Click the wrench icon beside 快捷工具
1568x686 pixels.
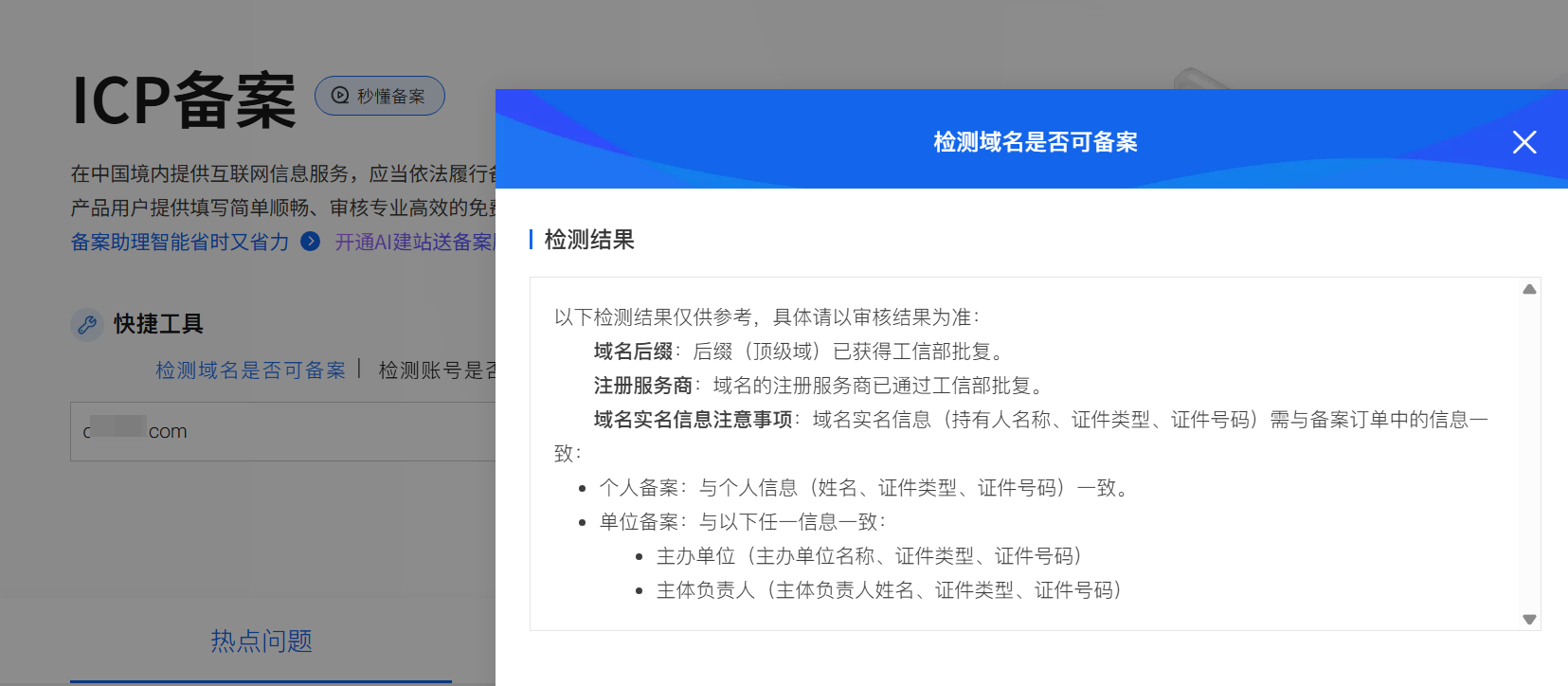pos(87,324)
